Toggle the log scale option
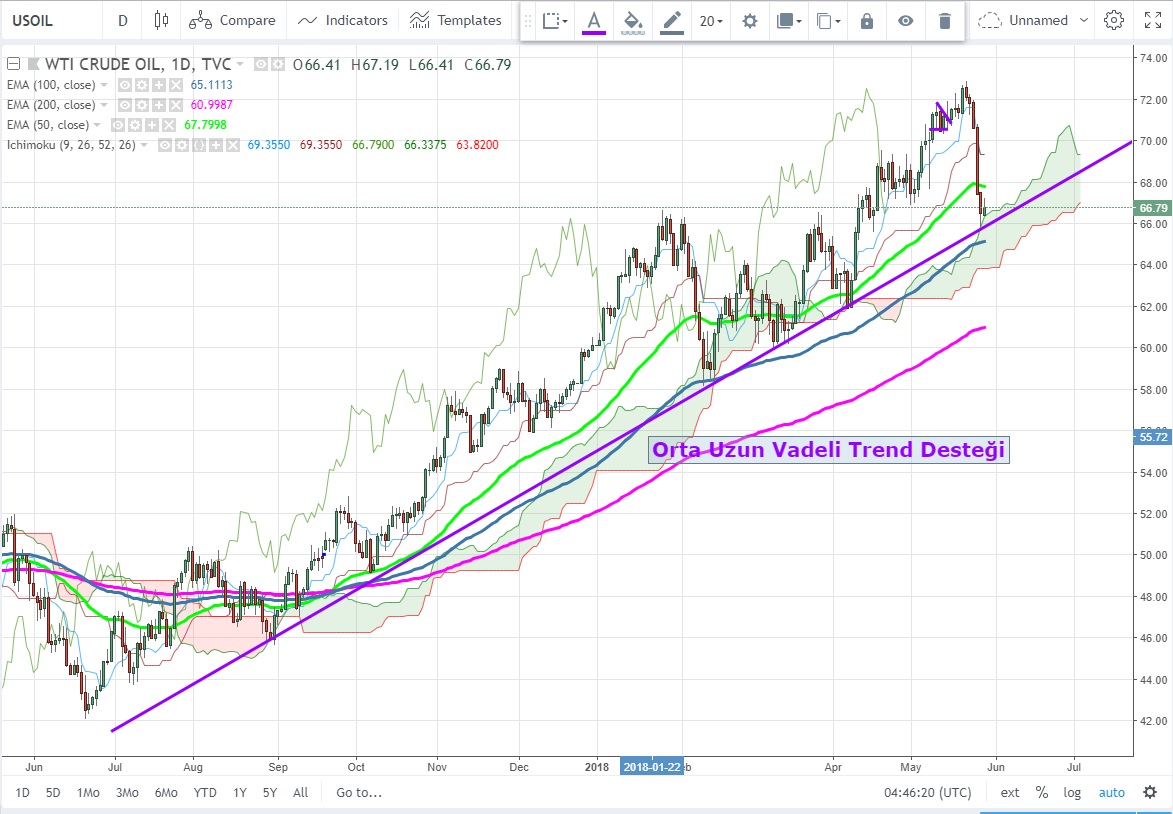 (1072, 792)
